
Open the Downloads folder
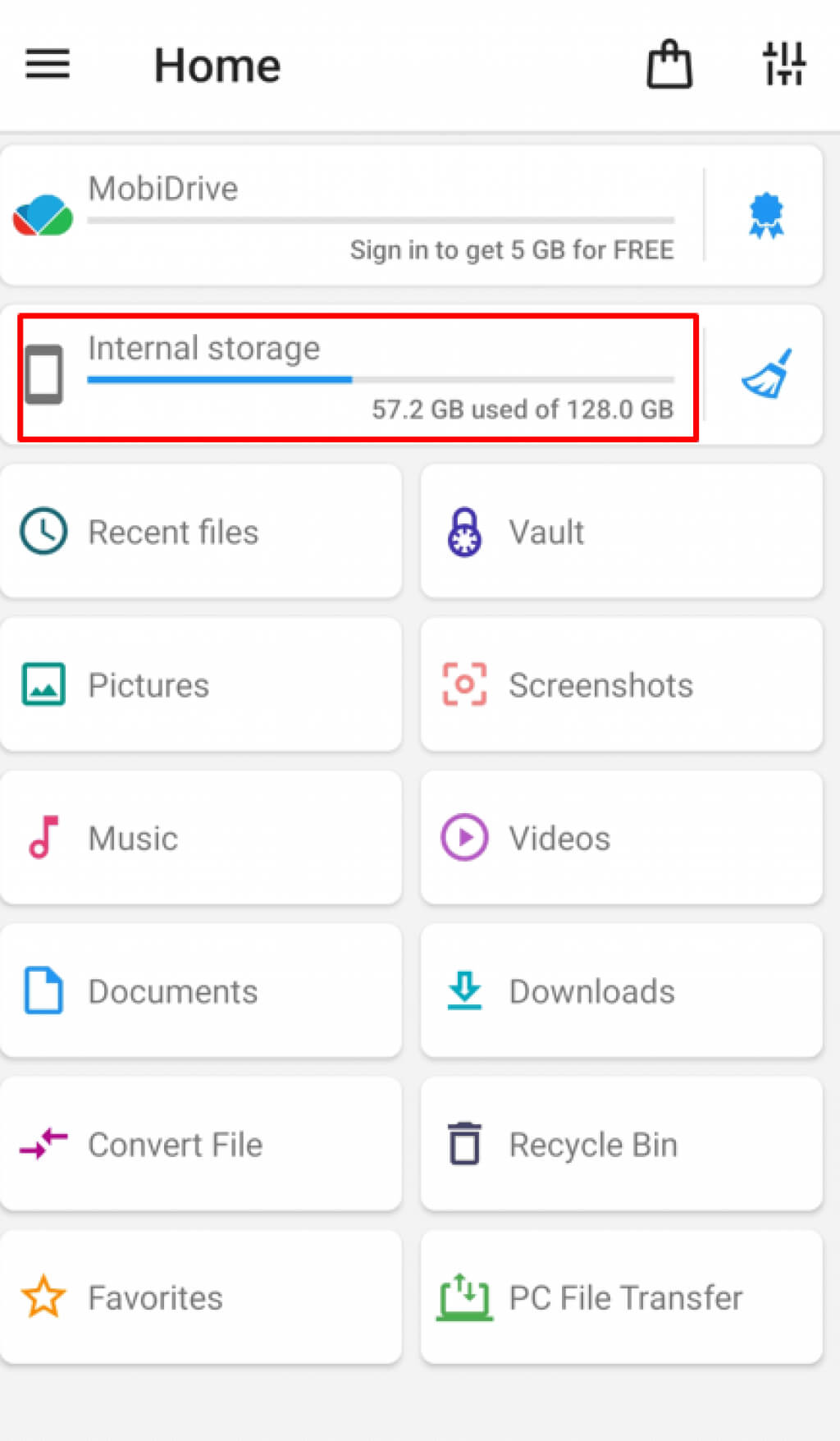click(x=621, y=990)
